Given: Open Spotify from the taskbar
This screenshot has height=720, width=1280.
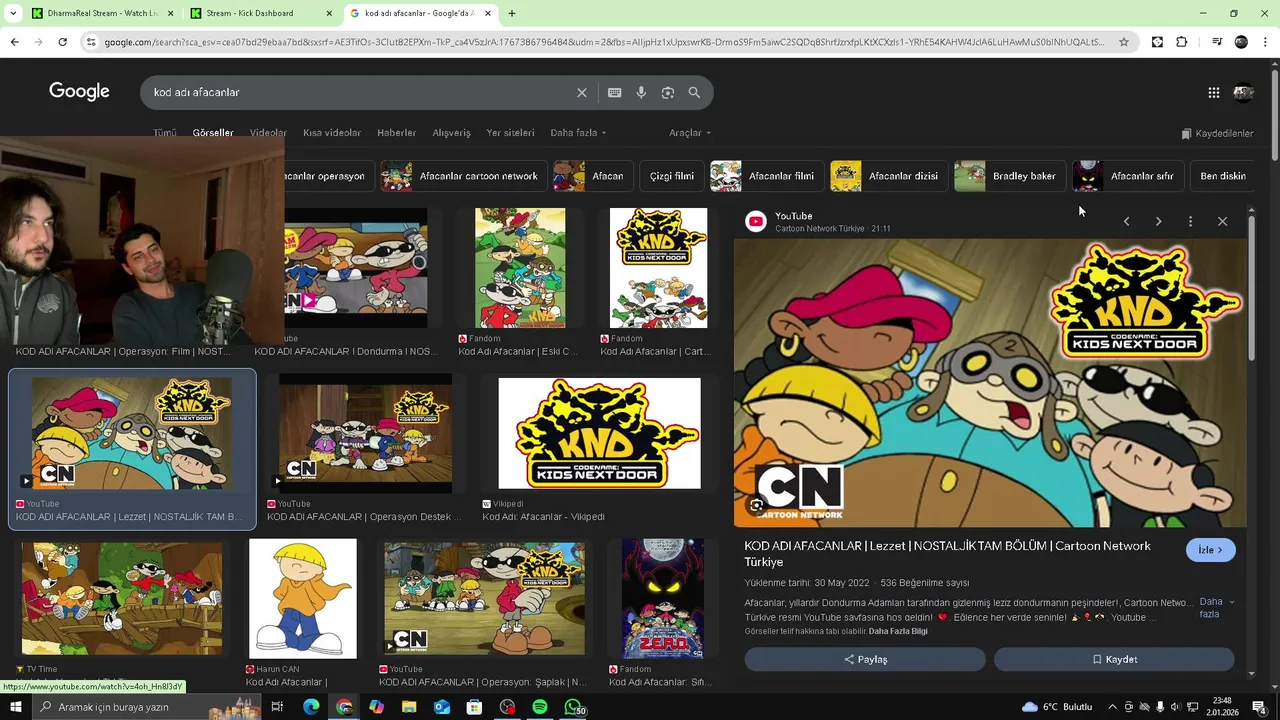Looking at the screenshot, I should coord(540,707).
